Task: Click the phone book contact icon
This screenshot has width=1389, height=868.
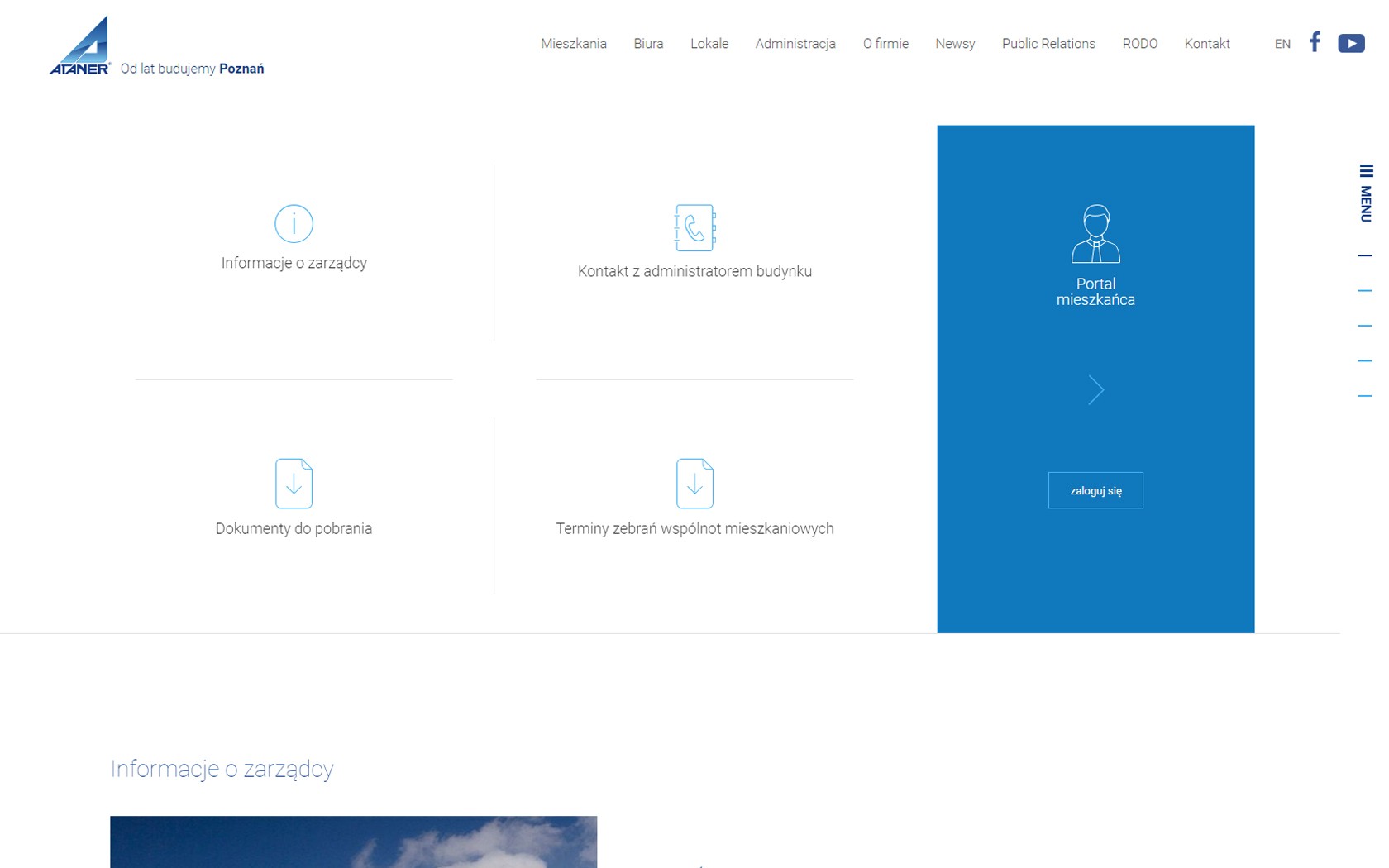Action: 694,227
